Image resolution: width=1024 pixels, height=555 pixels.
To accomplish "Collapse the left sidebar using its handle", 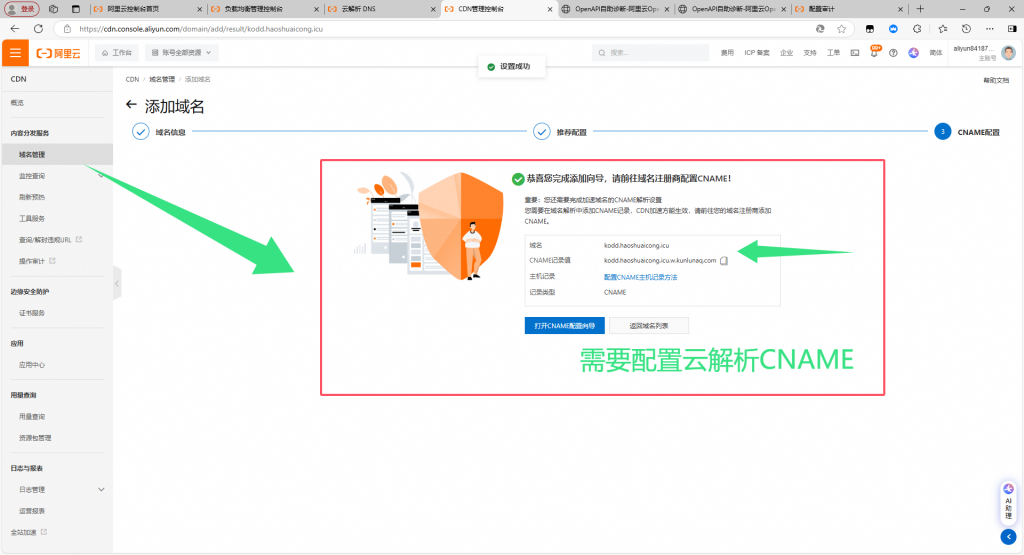I will click(x=117, y=284).
